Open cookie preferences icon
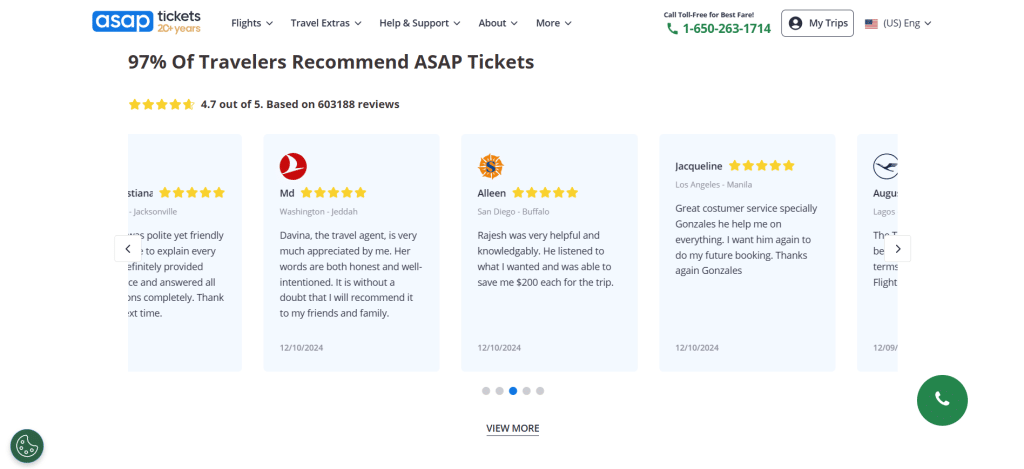 coord(27,446)
